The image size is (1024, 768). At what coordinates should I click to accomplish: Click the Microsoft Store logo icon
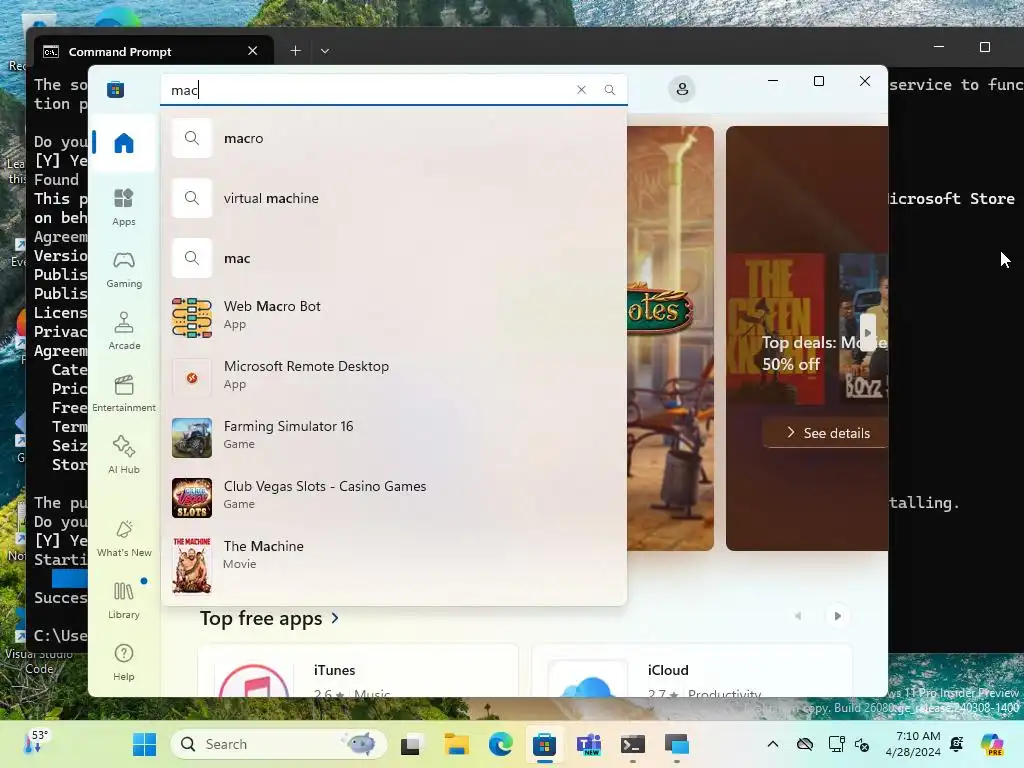coord(116,89)
